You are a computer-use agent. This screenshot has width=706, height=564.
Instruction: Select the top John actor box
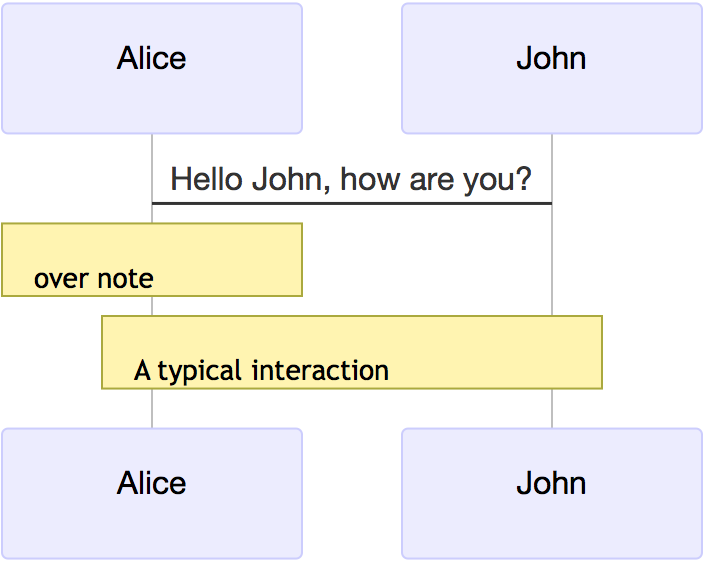click(x=552, y=68)
